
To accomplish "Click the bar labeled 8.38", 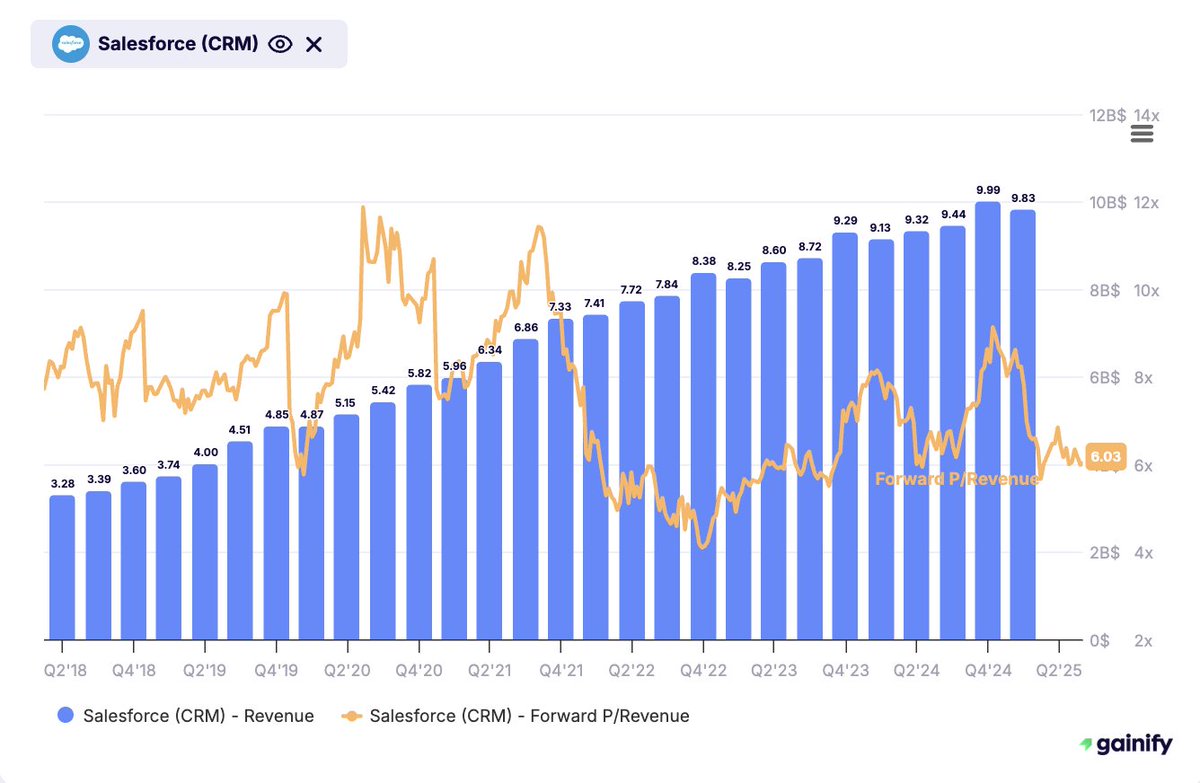I will 703,457.
